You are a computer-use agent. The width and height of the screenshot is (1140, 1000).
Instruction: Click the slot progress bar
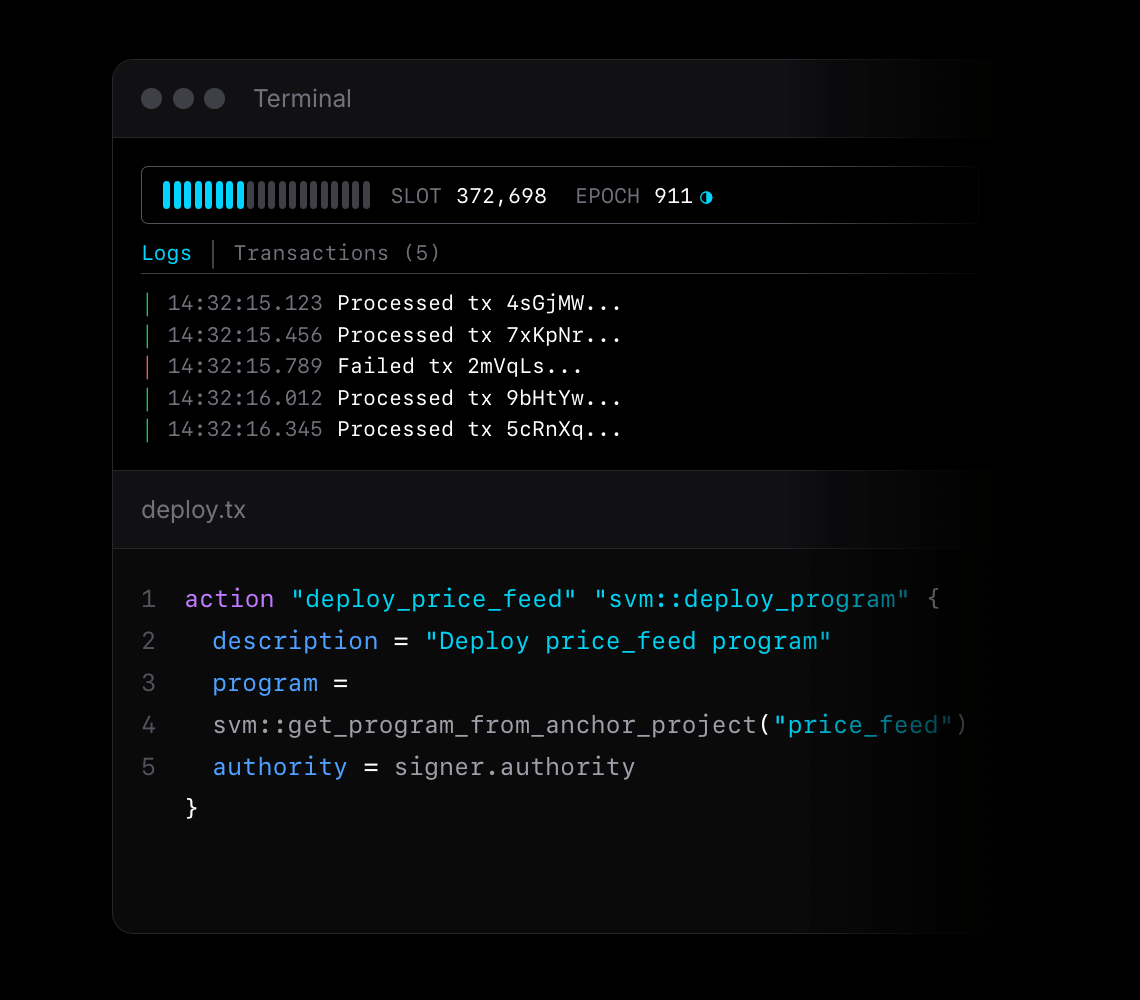coord(266,195)
